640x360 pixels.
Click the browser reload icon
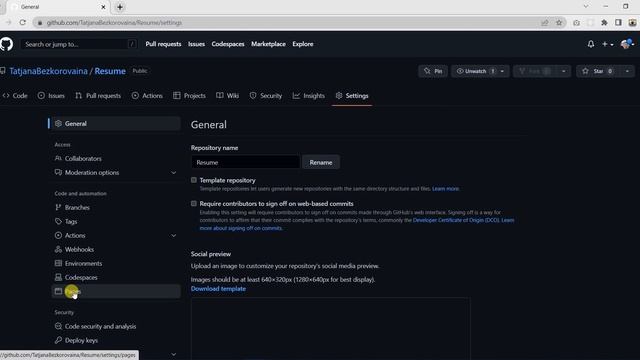pos(22,23)
